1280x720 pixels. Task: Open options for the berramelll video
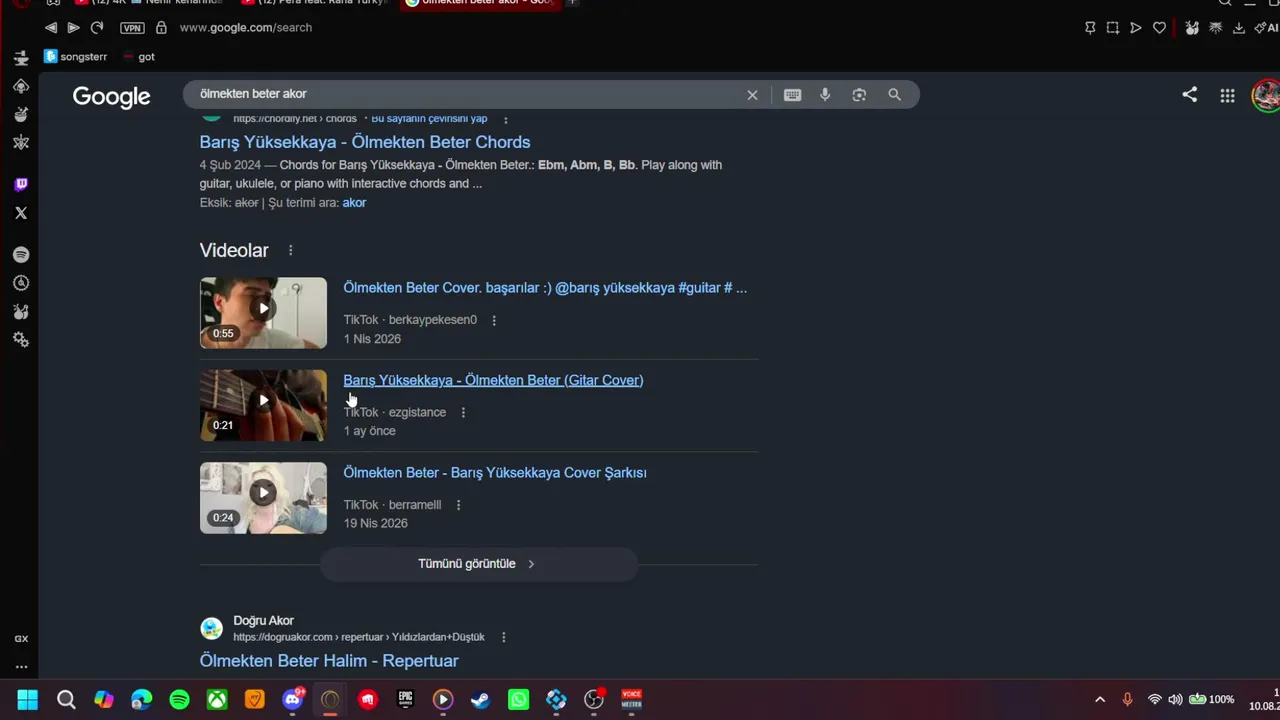(458, 505)
